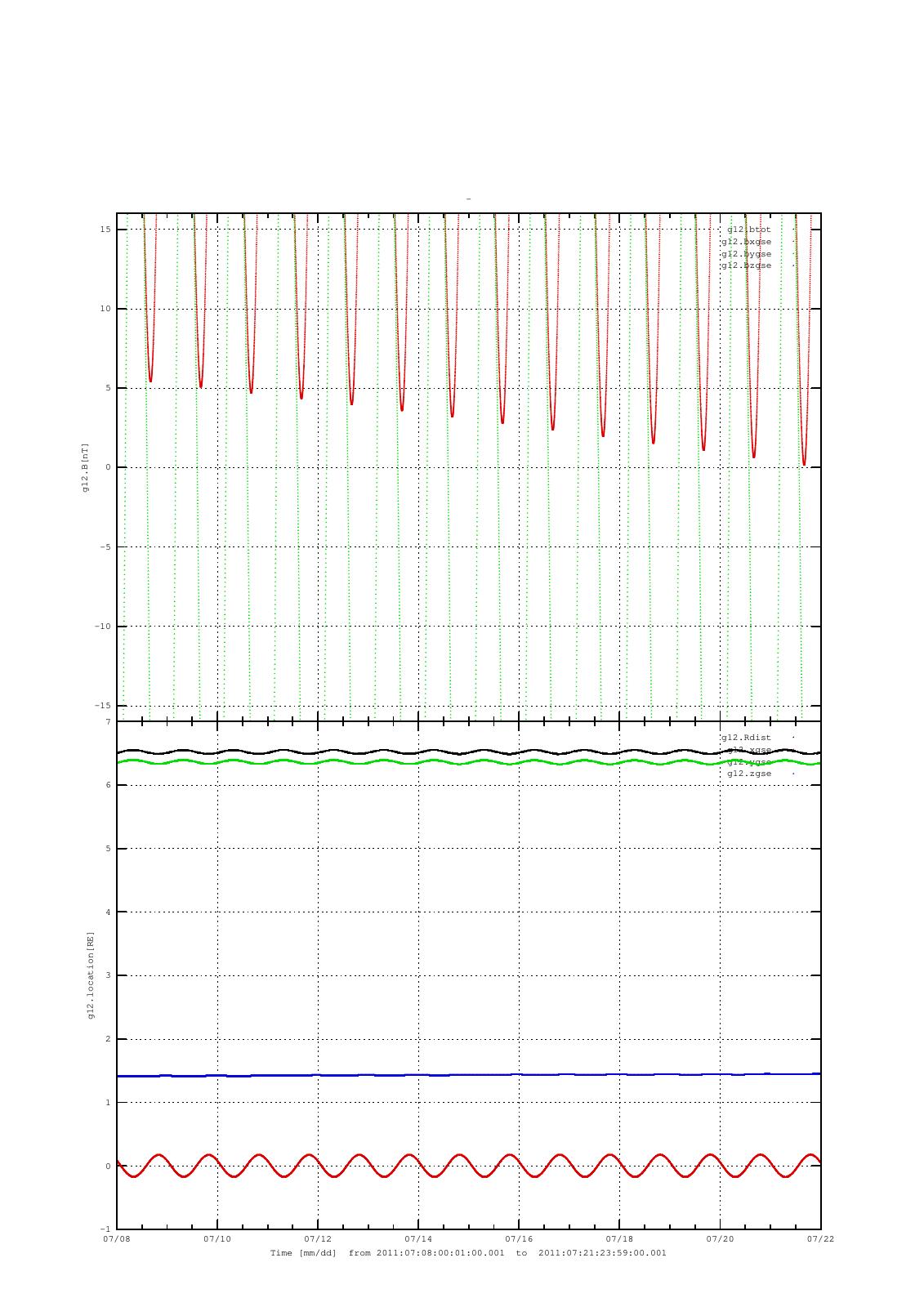Click the 4 tick on the RE axis
924x1307 pixels.
pos(108,912)
